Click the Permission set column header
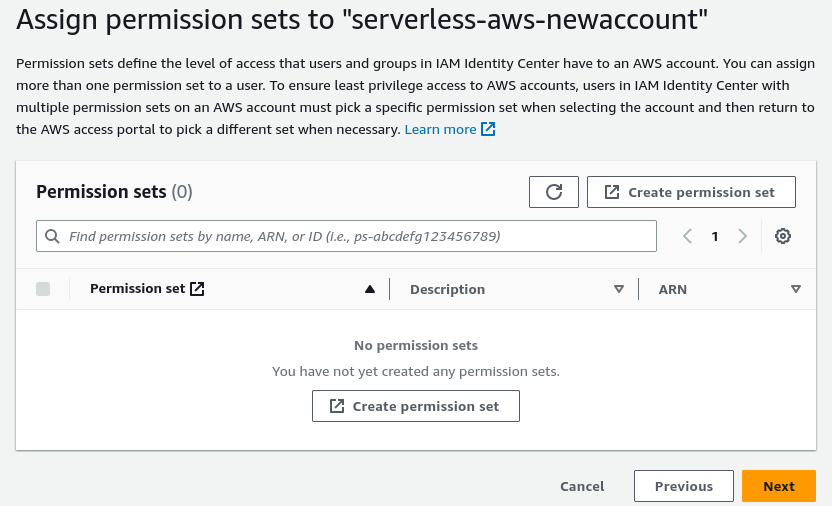 pos(138,289)
